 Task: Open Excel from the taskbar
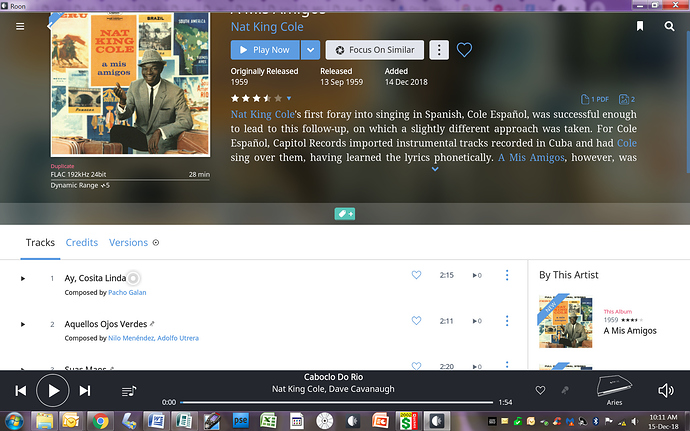(268, 421)
